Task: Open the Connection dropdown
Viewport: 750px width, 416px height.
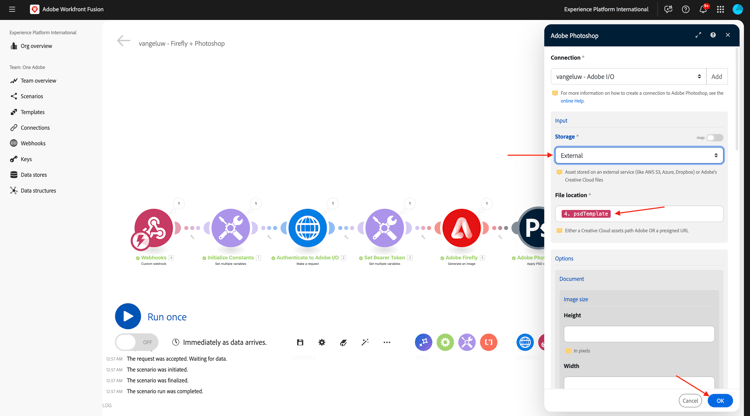Action: click(x=628, y=77)
